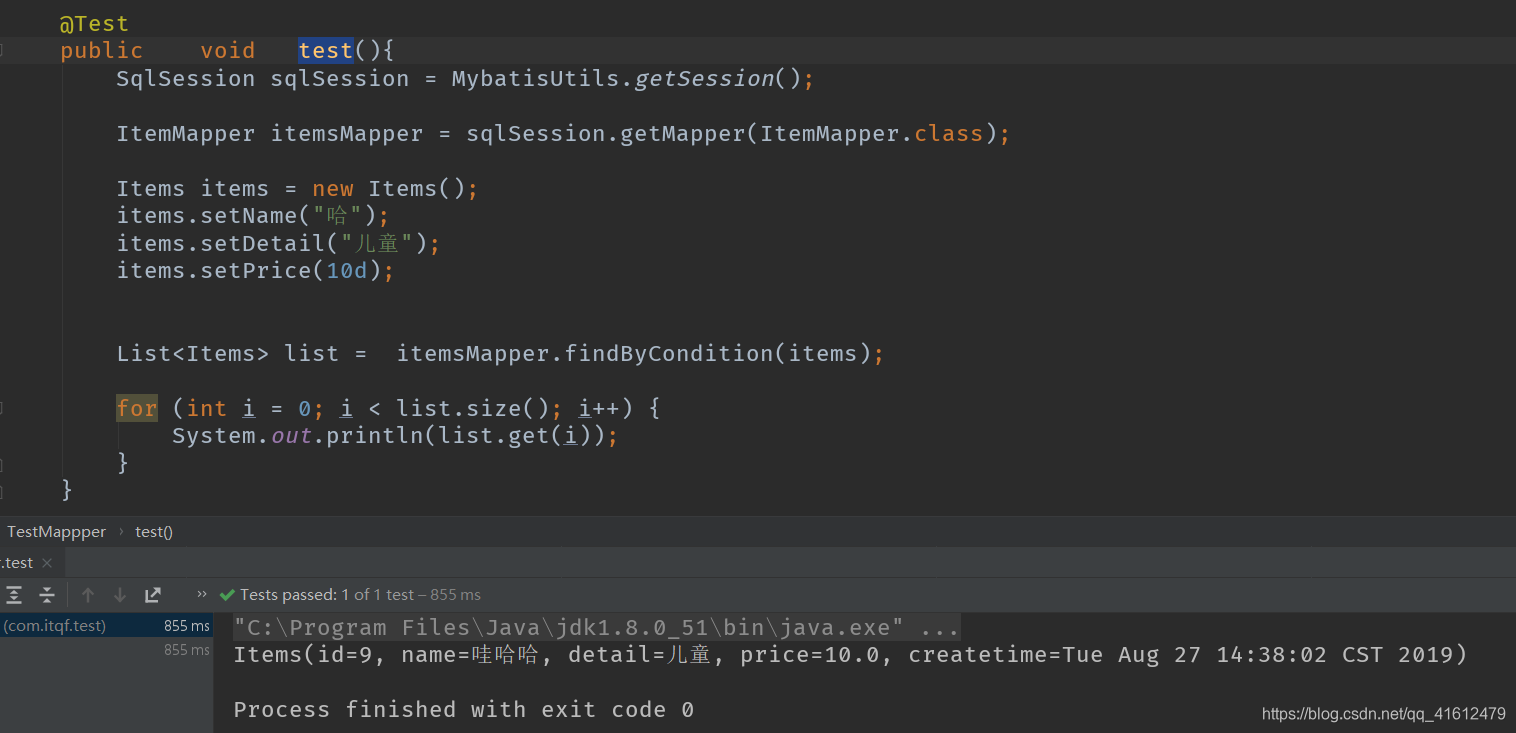The height and width of the screenshot is (733, 1516).
Task: Select the com.itqf.test result row
Action: [106, 626]
